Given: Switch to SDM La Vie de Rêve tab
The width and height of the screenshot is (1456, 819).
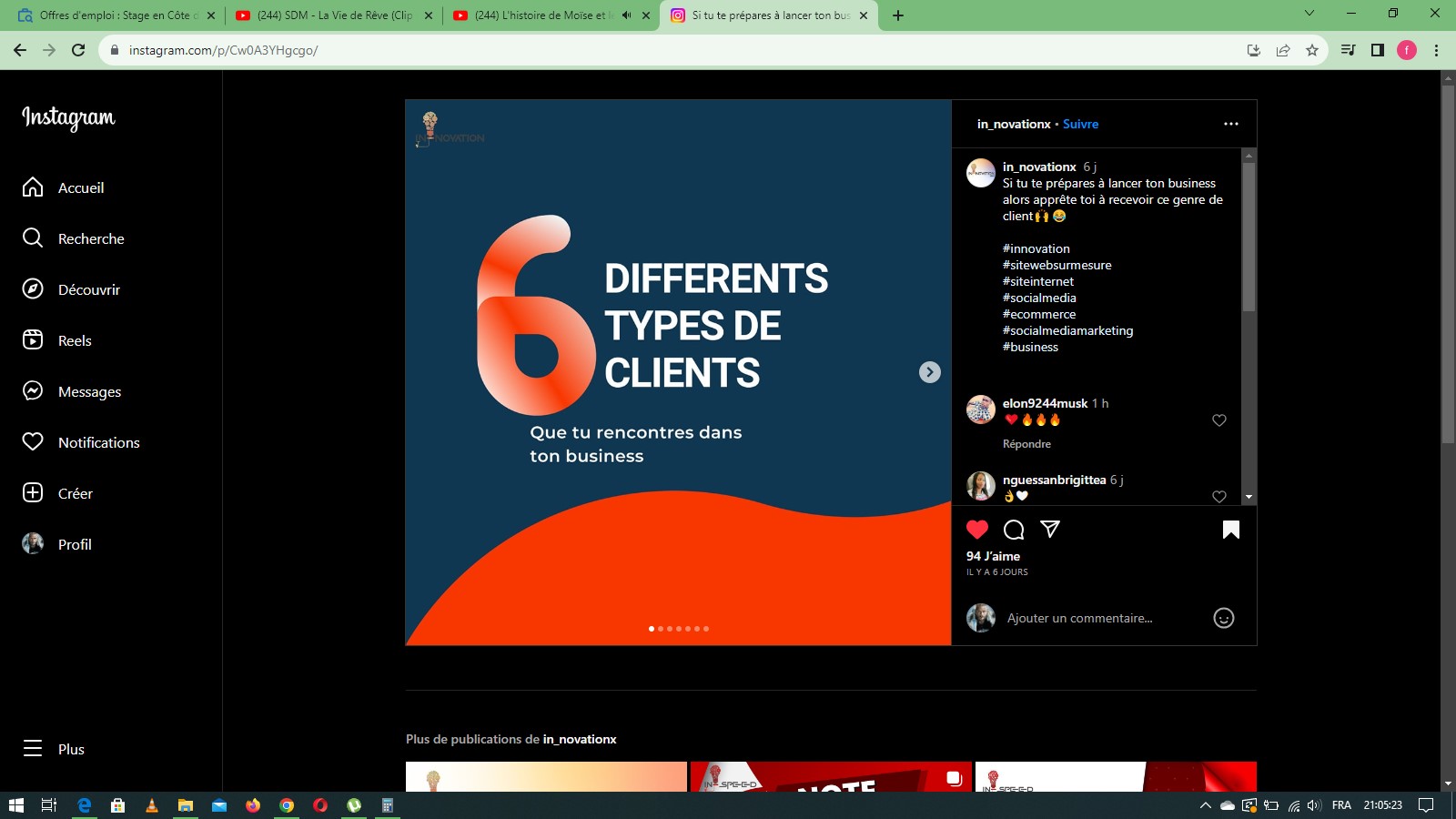Looking at the screenshot, I should (334, 15).
